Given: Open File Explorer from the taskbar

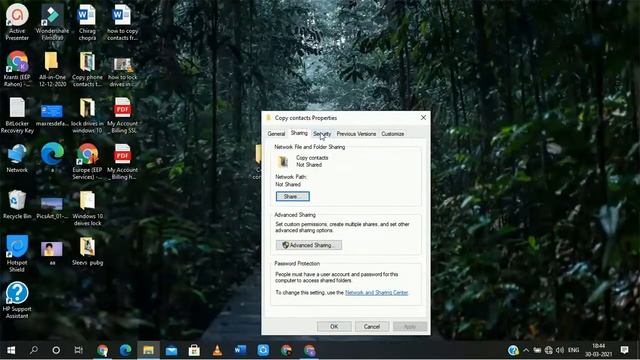Looking at the screenshot, I should pos(148,350).
